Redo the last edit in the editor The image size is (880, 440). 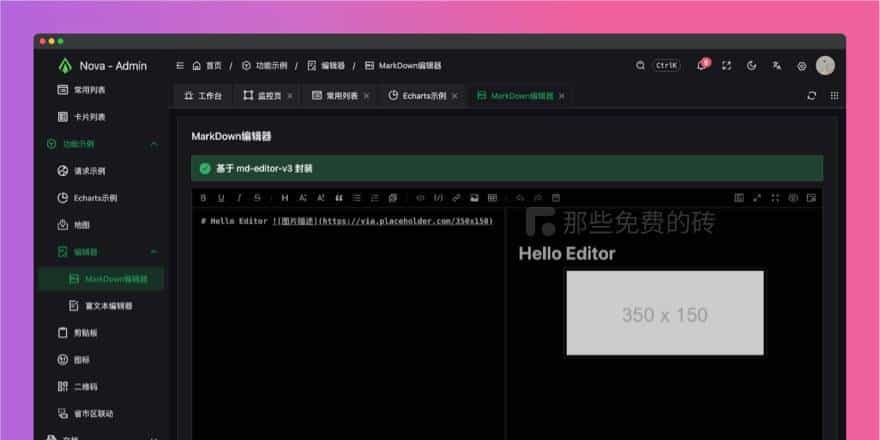pyautogui.click(x=538, y=198)
